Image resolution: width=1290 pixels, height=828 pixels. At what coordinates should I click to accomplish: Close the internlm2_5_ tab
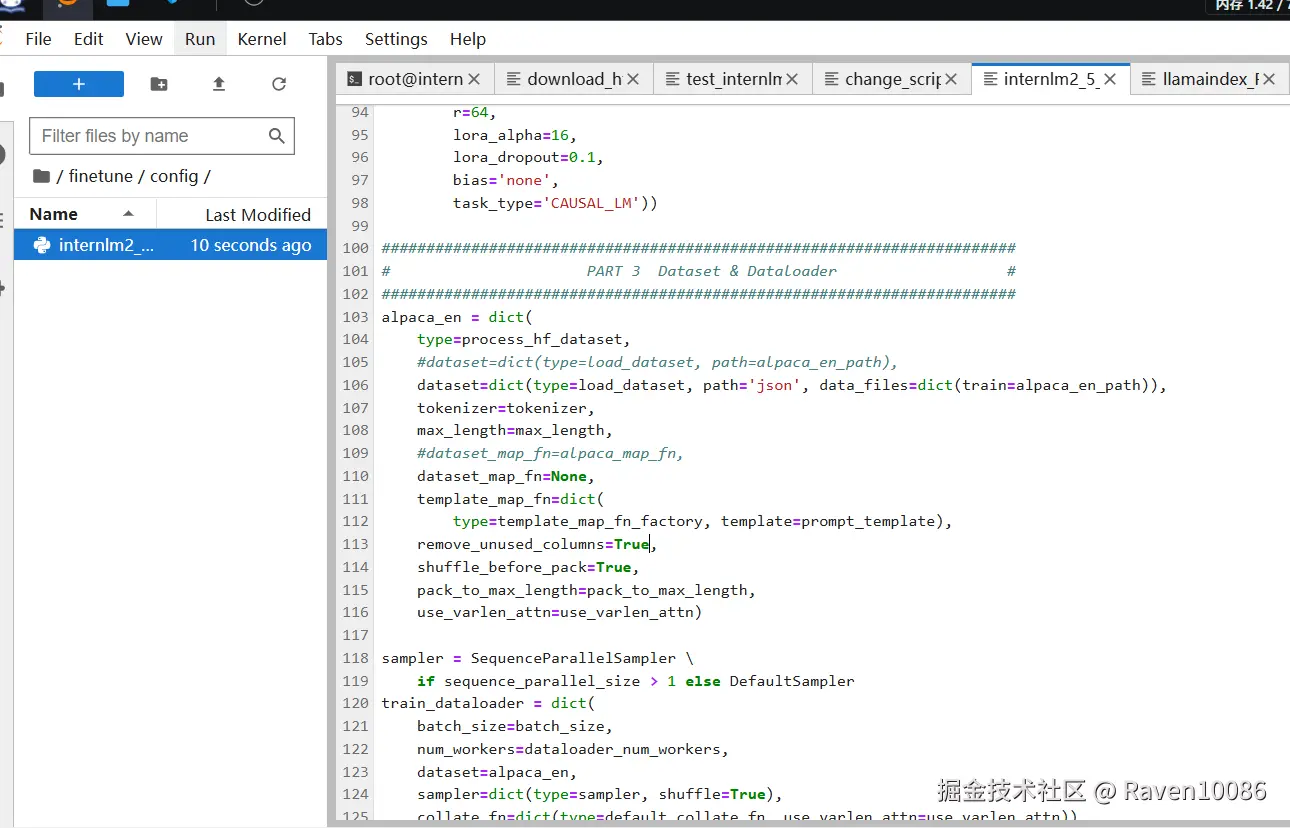(x=1110, y=79)
